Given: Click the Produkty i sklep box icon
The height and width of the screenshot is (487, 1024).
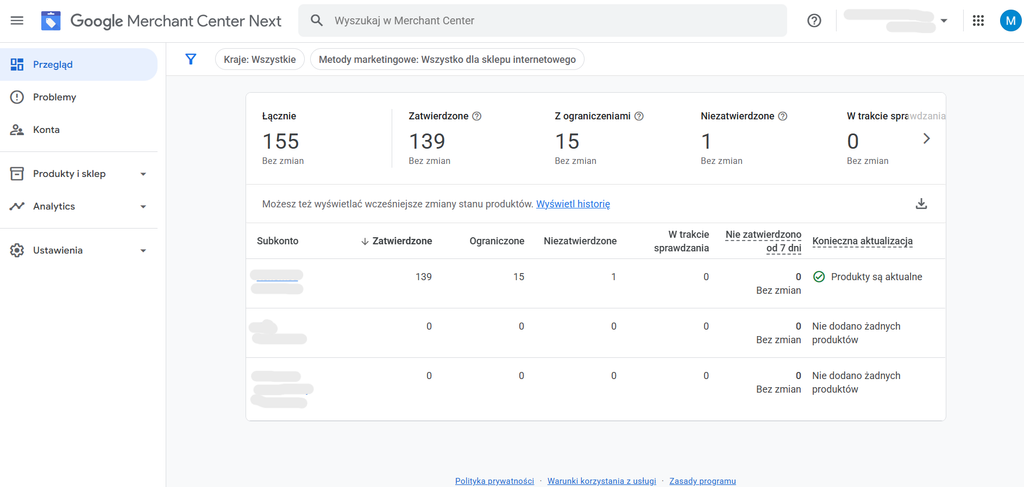Looking at the screenshot, I should 17,174.
